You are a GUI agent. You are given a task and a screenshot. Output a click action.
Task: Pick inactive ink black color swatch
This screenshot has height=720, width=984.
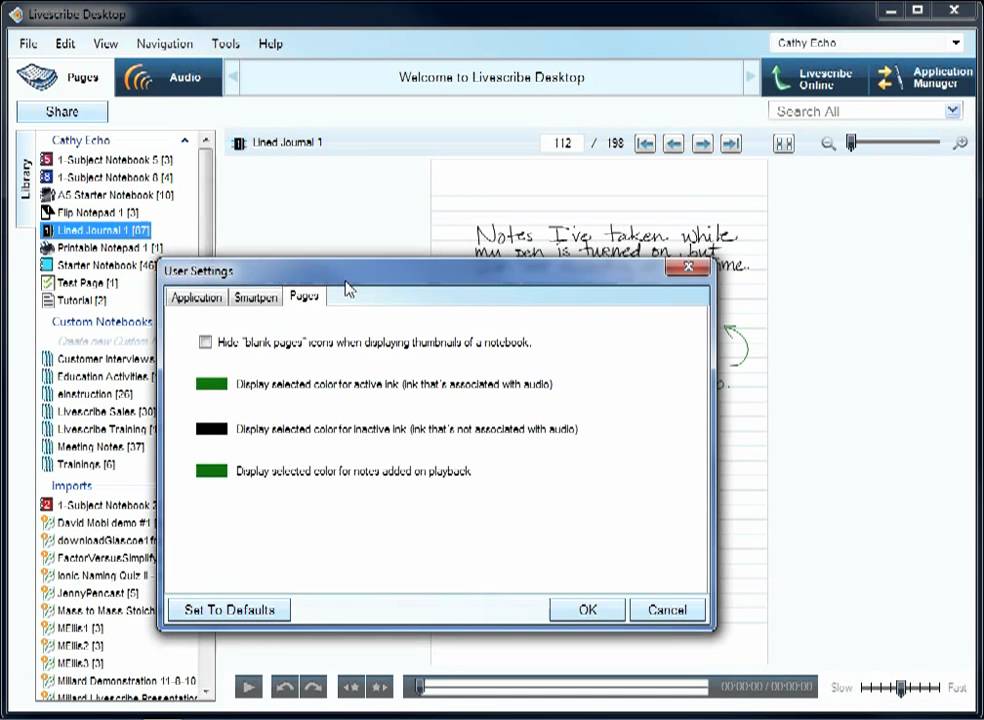(x=211, y=429)
